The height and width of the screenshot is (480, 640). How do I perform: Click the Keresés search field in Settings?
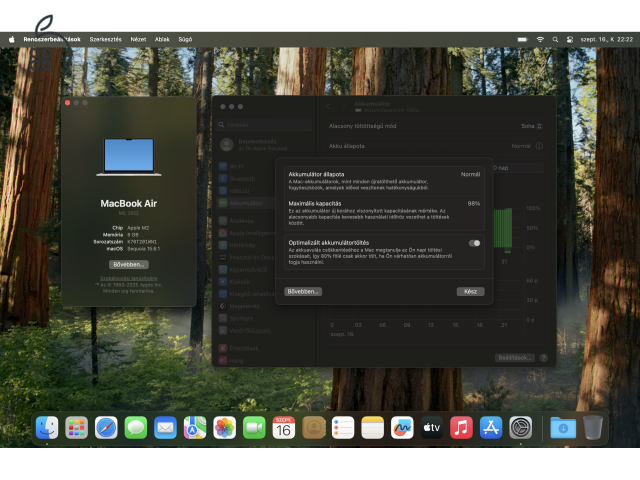tap(264, 124)
